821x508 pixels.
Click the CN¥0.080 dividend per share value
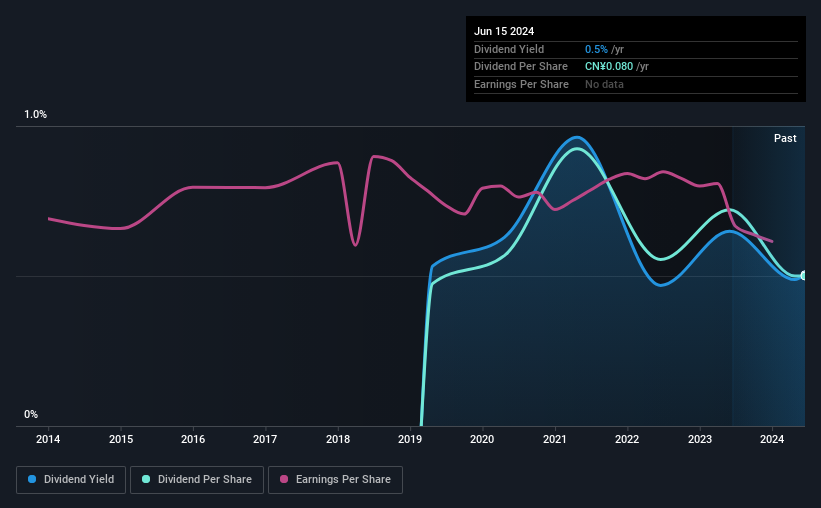pos(609,67)
